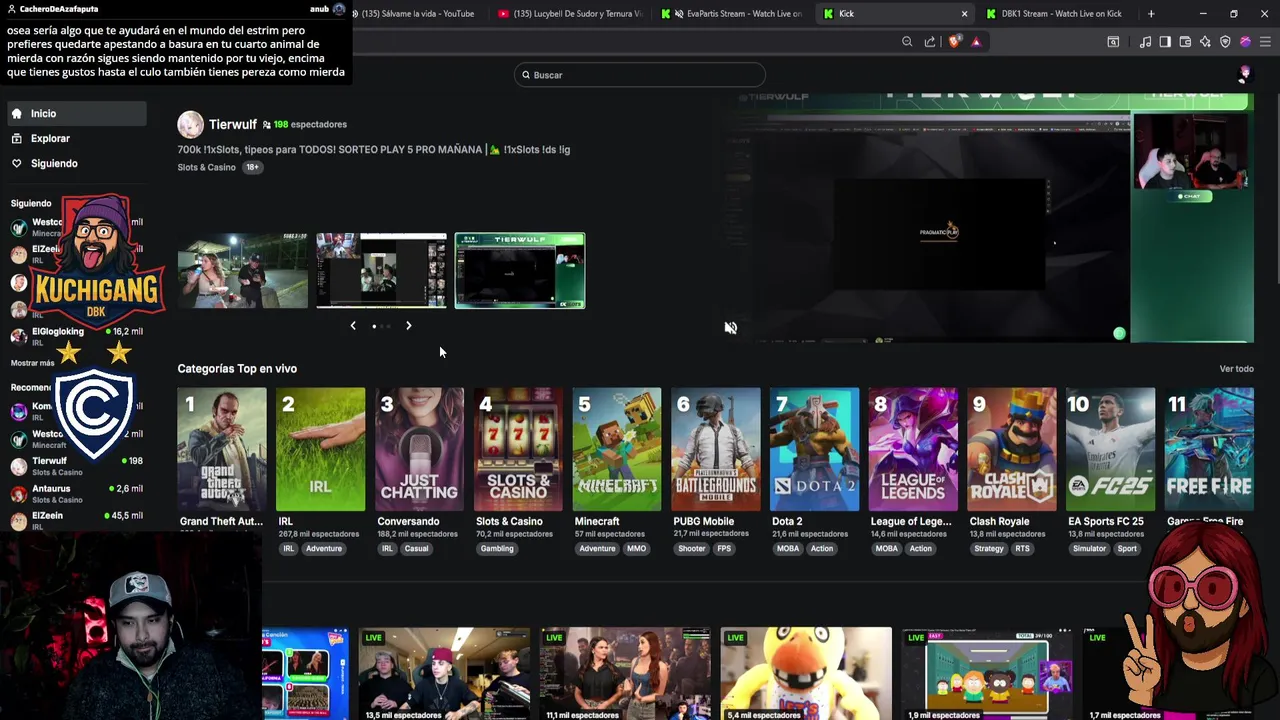Screen dimensions: 1280x720
Task: Click the MOBA tag under Dota 2
Action: [788, 549]
